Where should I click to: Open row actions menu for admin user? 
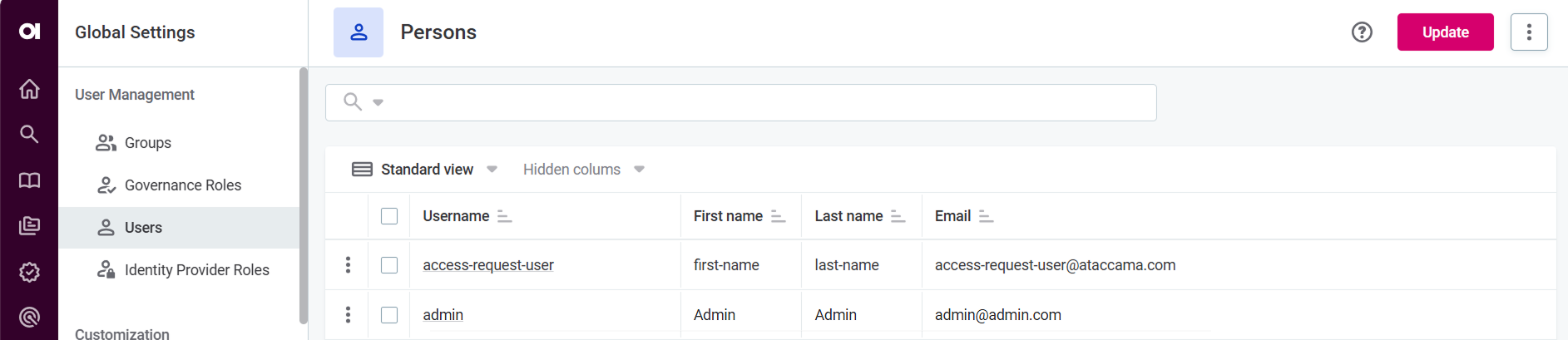click(x=348, y=315)
